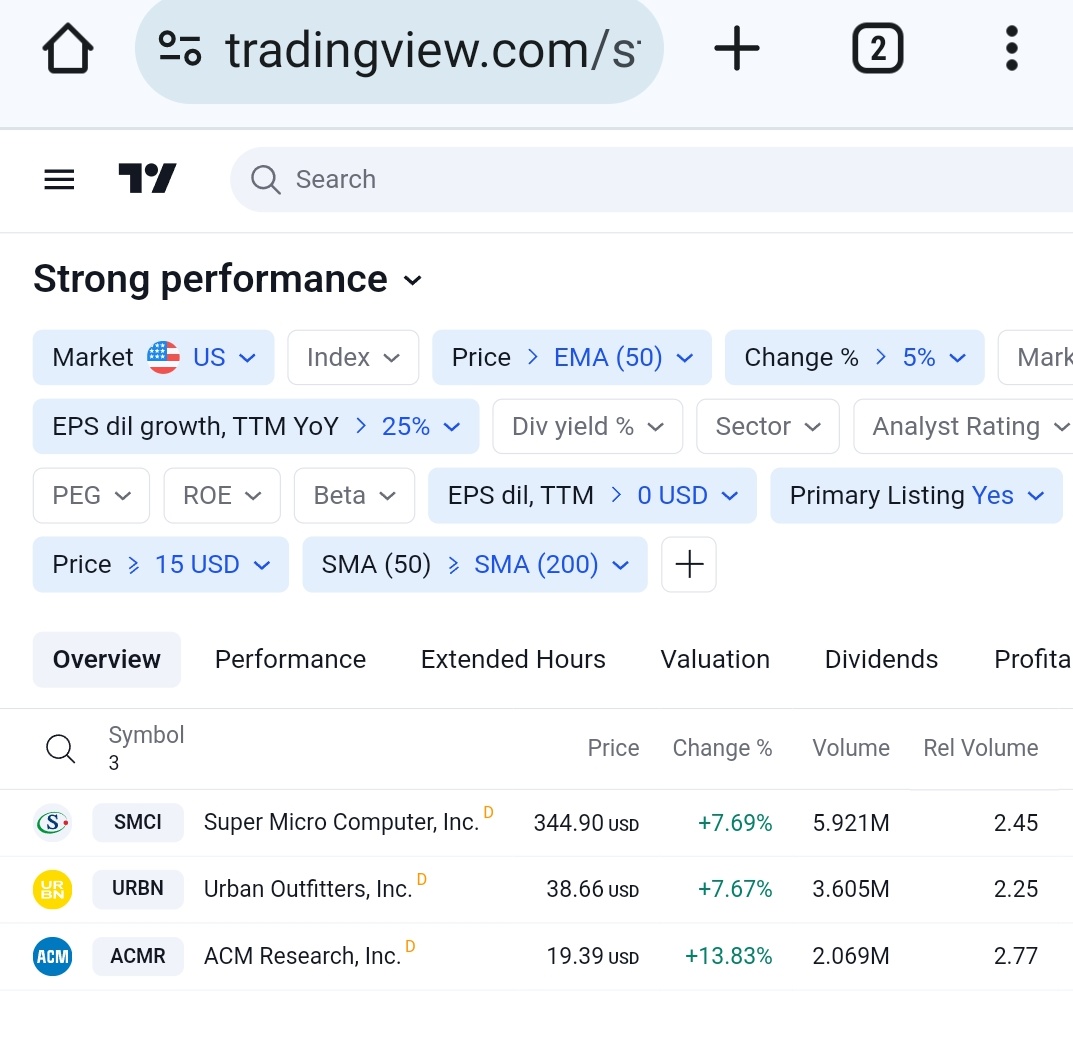Switch to the Dividends tab
The height and width of the screenshot is (1041, 1073).
coord(881,659)
